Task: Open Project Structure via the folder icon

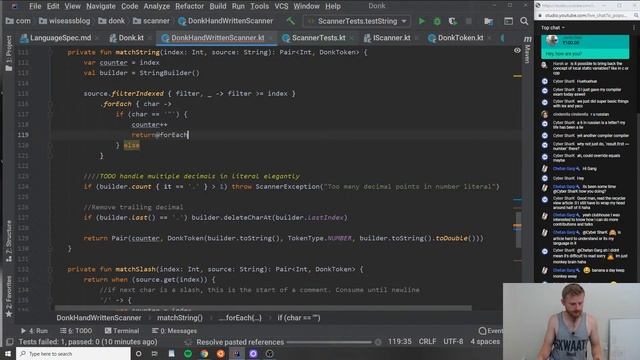Action: pyautogui.click(x=489, y=21)
